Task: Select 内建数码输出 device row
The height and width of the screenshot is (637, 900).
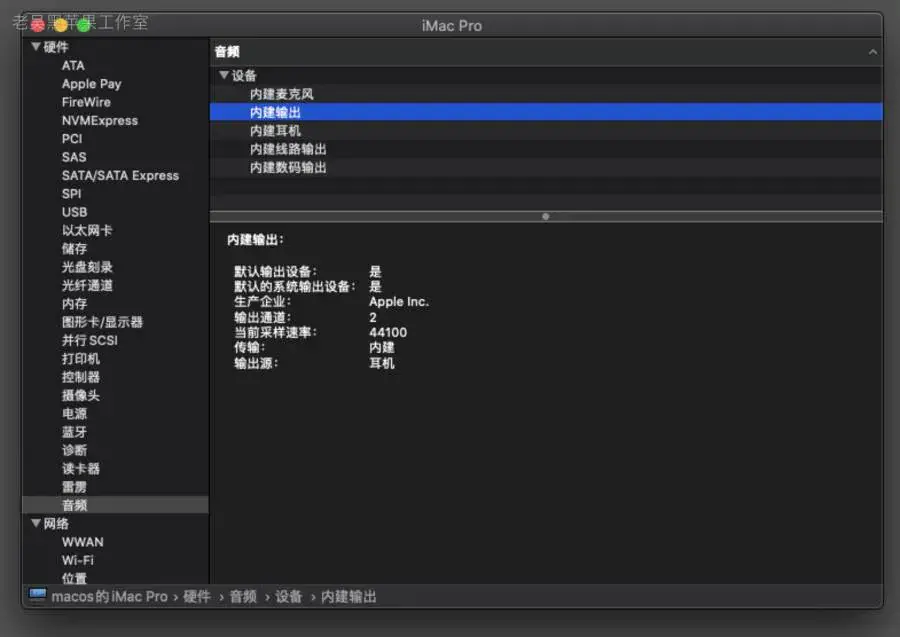Action: pyautogui.click(x=546, y=167)
